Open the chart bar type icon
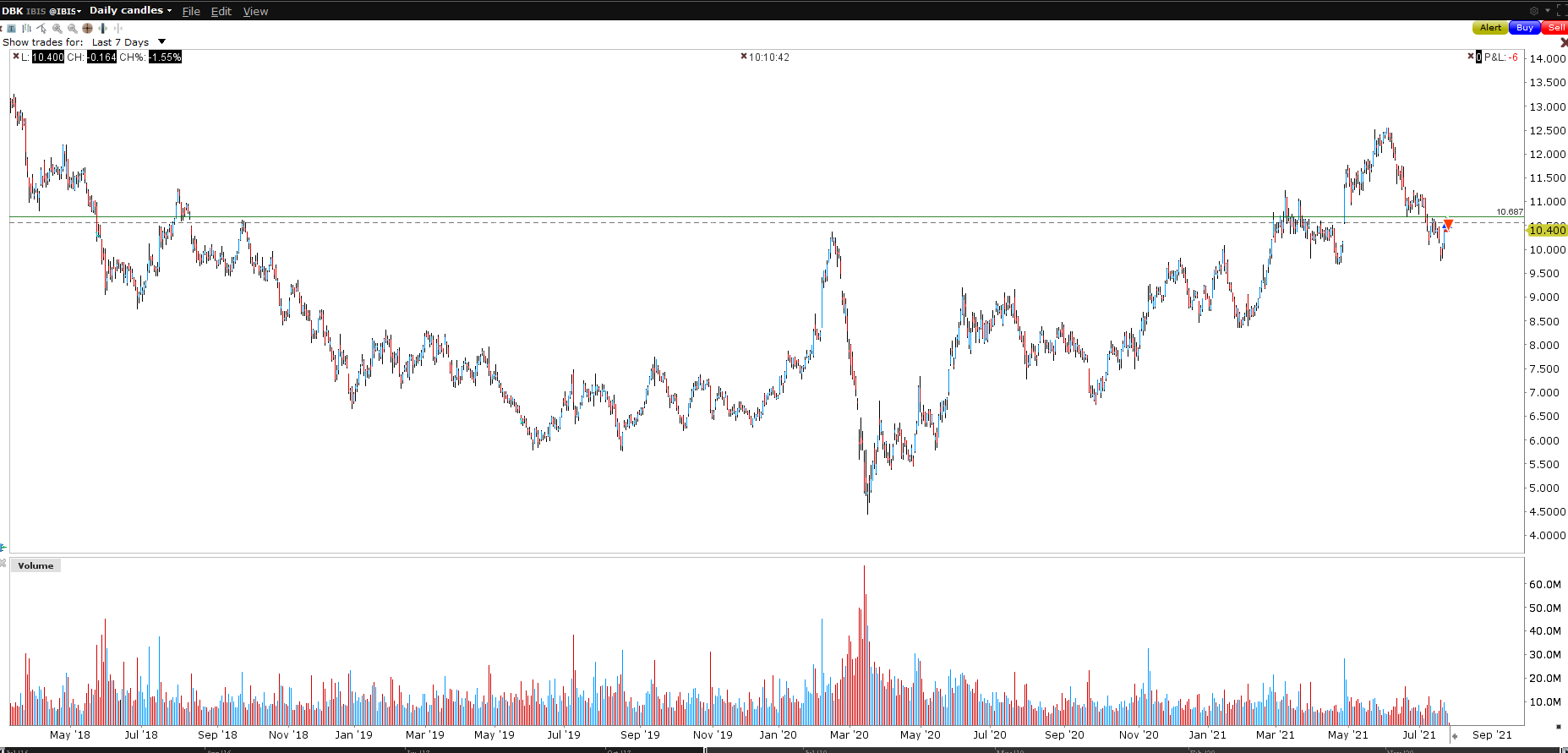The image size is (1568, 753). tap(26, 28)
